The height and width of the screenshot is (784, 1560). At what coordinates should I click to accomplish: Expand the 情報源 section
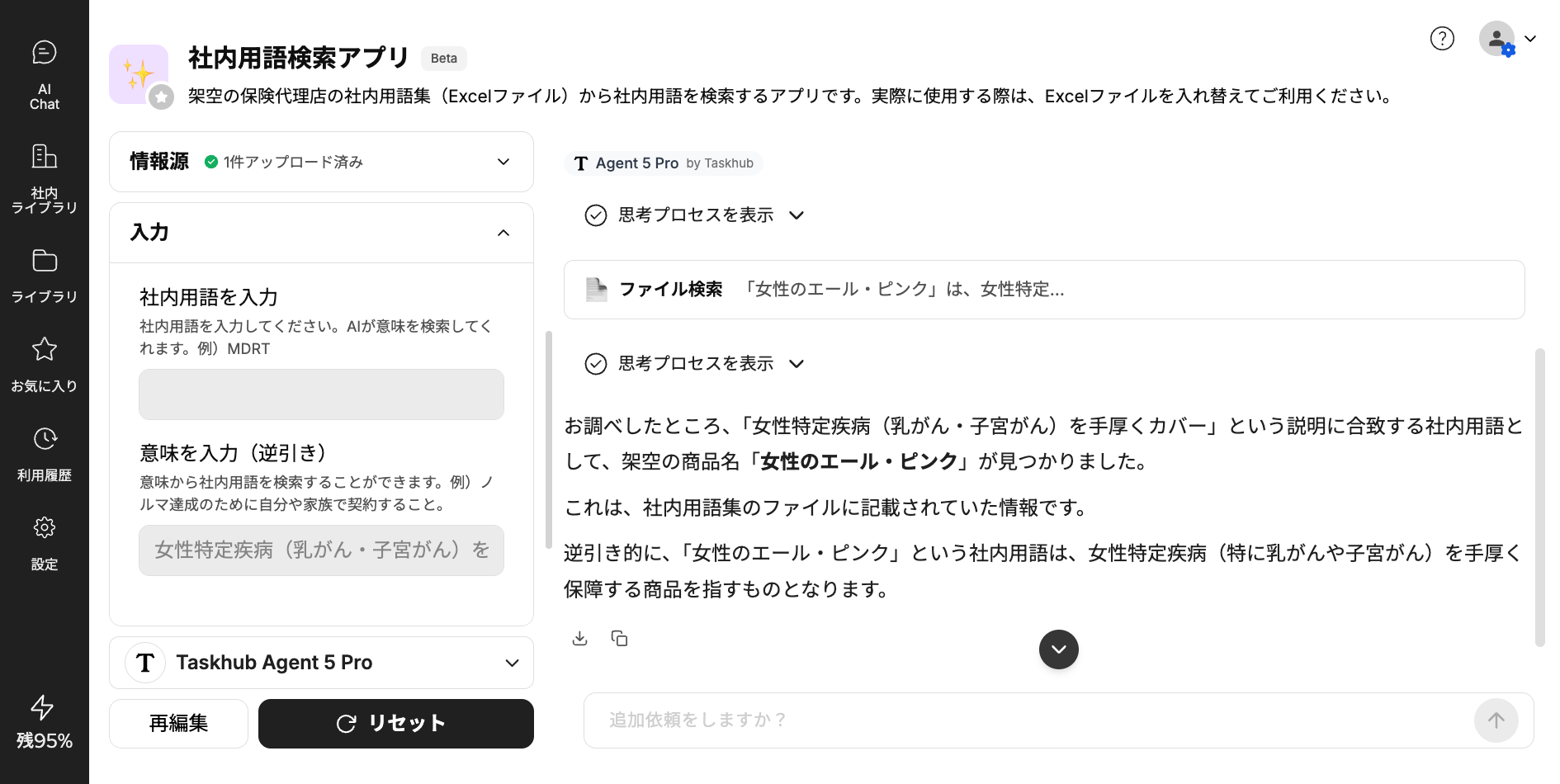click(503, 162)
